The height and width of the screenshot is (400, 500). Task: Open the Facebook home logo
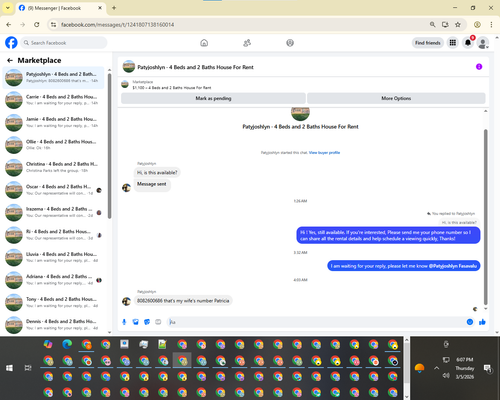tap(11, 43)
